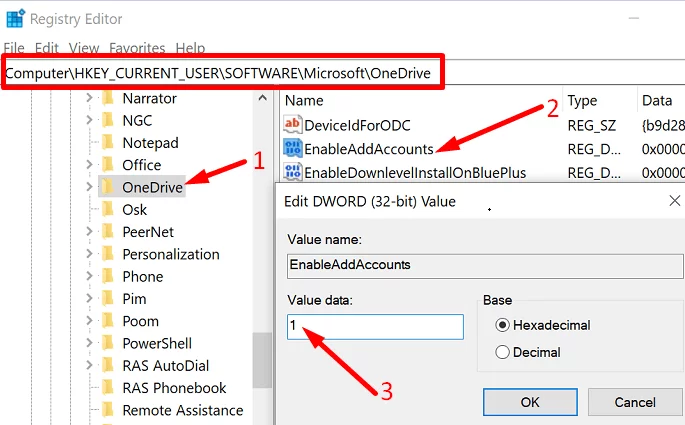Click the Value data input field

tap(375, 326)
